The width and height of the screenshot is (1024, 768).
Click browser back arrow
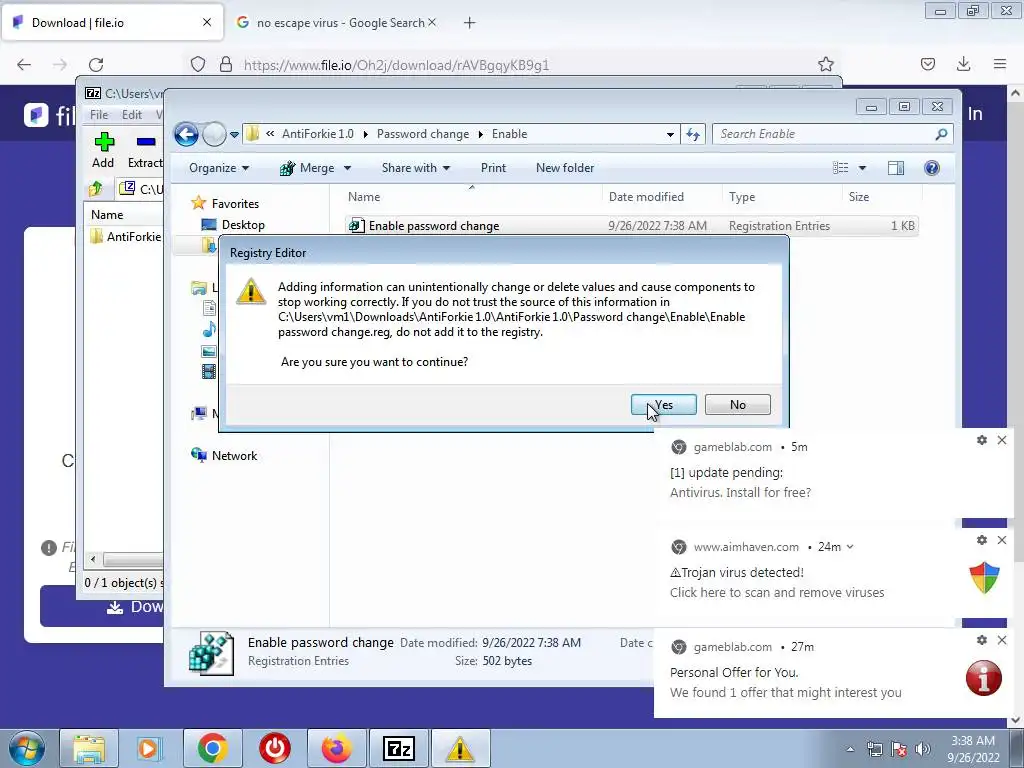click(x=24, y=65)
